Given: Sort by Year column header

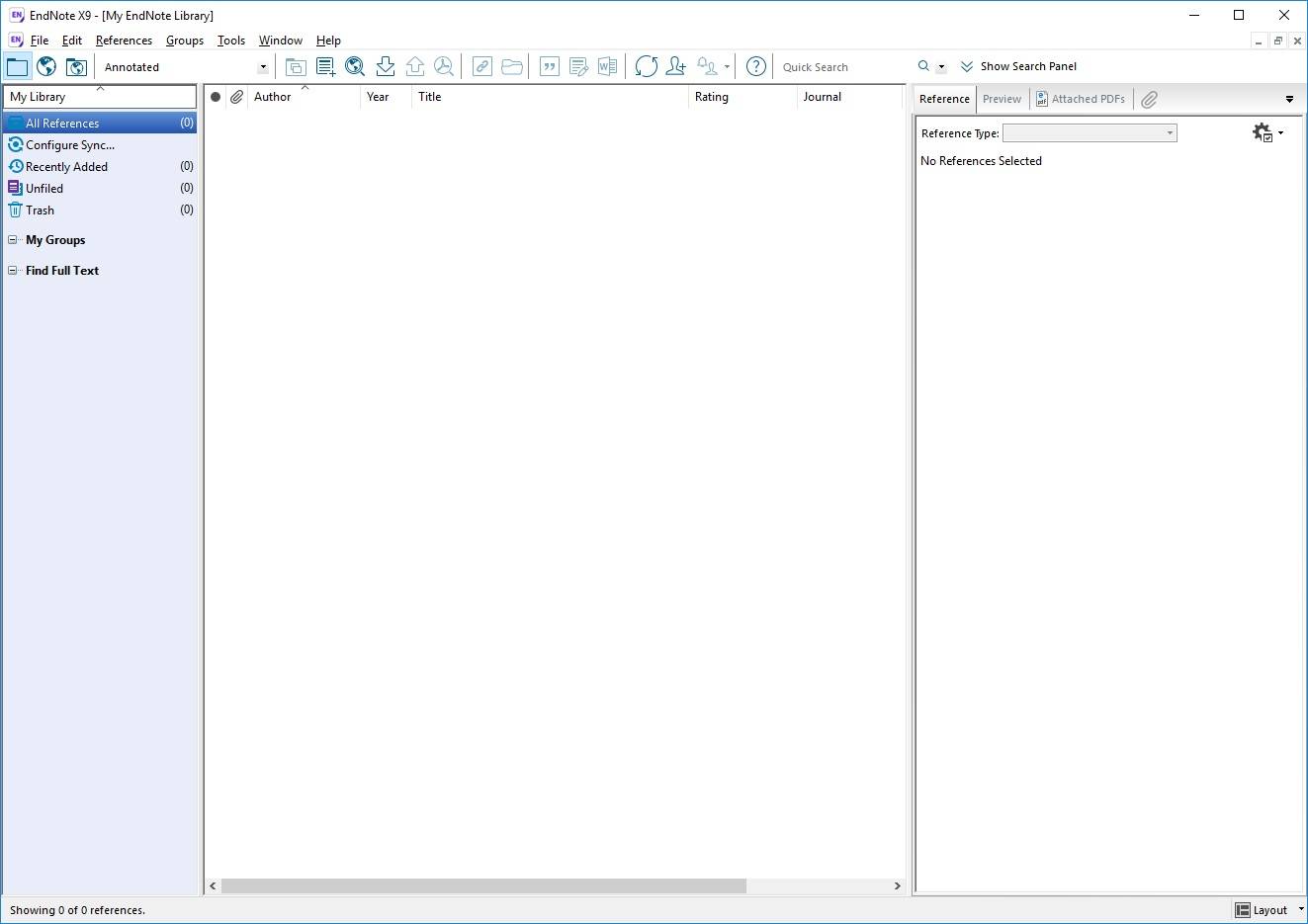Looking at the screenshot, I should (x=386, y=97).
